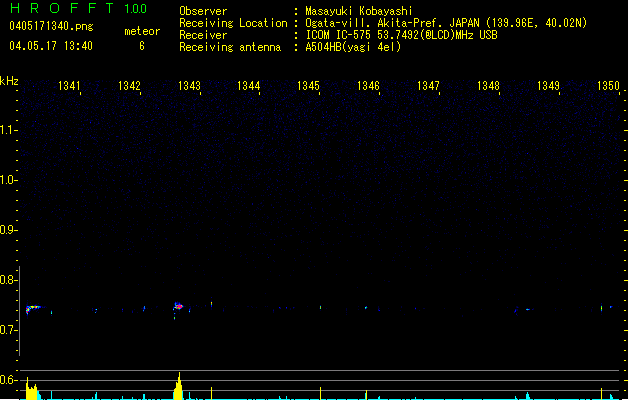629x400 pixels.
Task: Click the HROFFT 1.0.0 title text
Action: (x=79, y=8)
